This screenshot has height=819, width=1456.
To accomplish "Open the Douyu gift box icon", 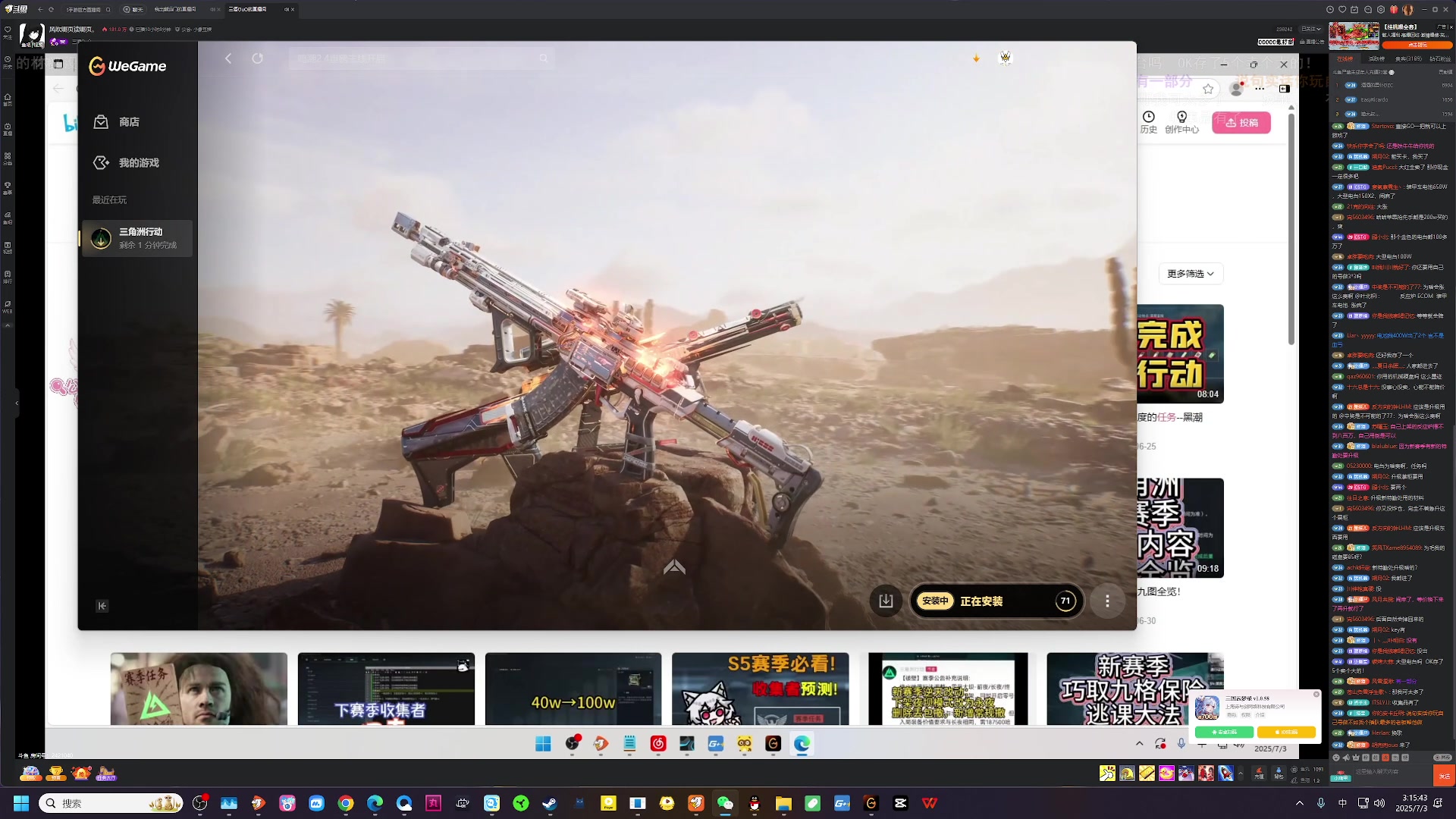I will pos(1394,9).
